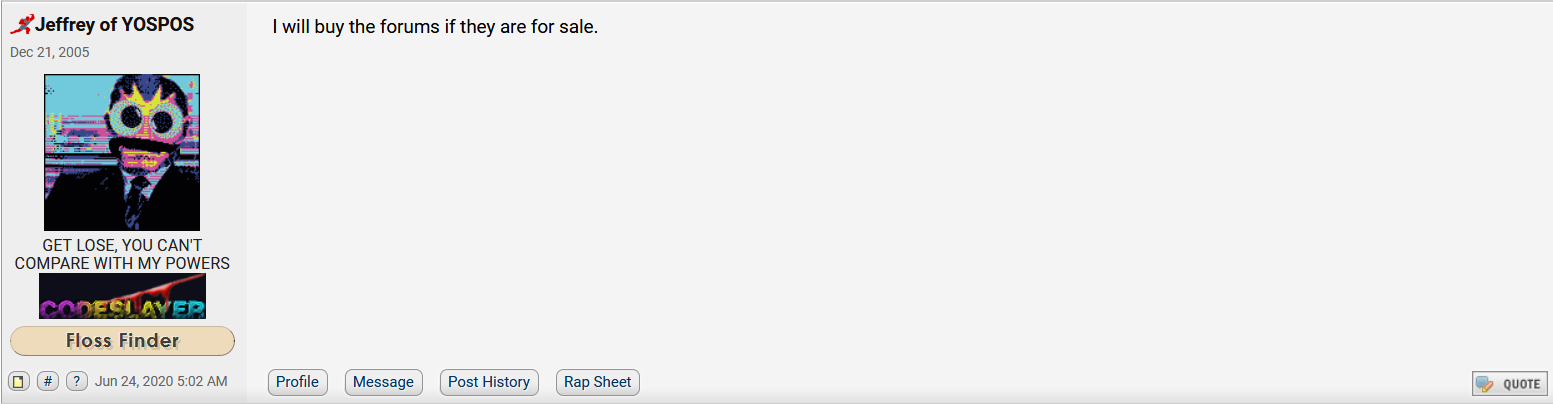Click the speech bubble icon on Quote
Viewport: 1553px width, 404px height.
pyautogui.click(x=1486, y=384)
